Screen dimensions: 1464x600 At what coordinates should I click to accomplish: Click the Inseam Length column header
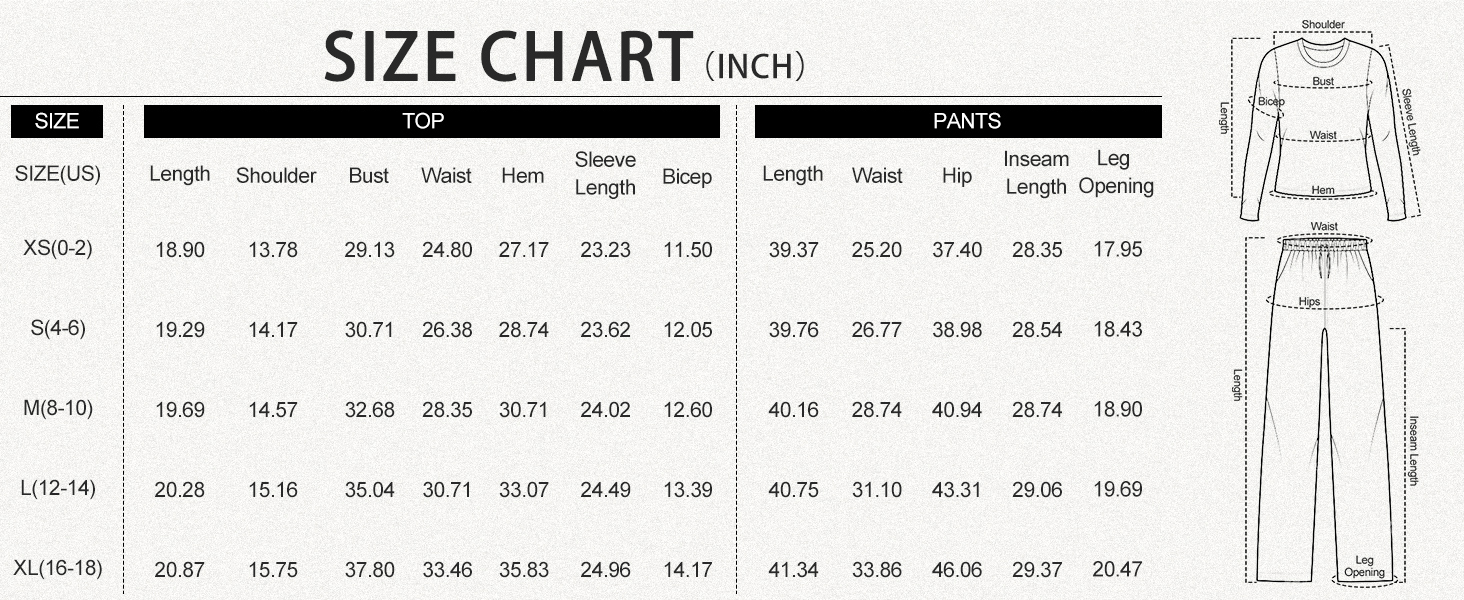click(1036, 173)
